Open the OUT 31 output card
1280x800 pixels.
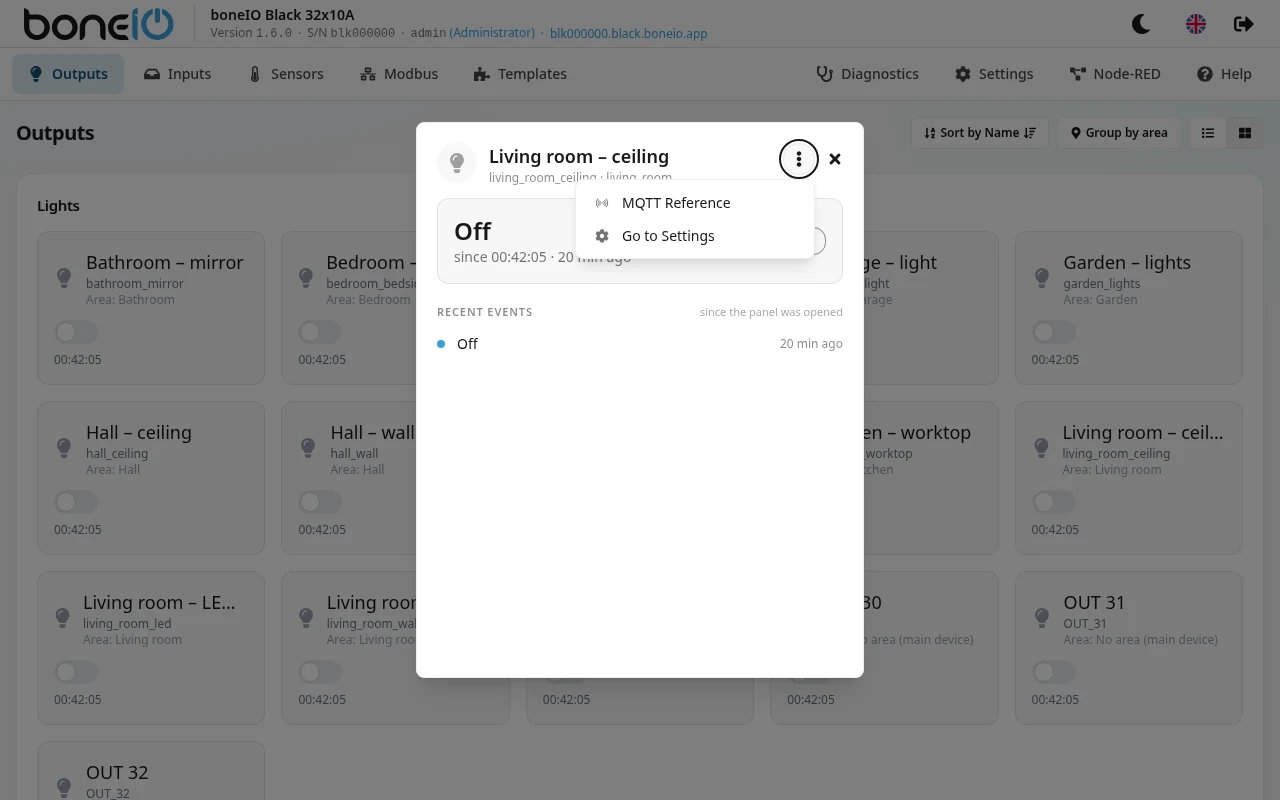pyautogui.click(x=1129, y=647)
